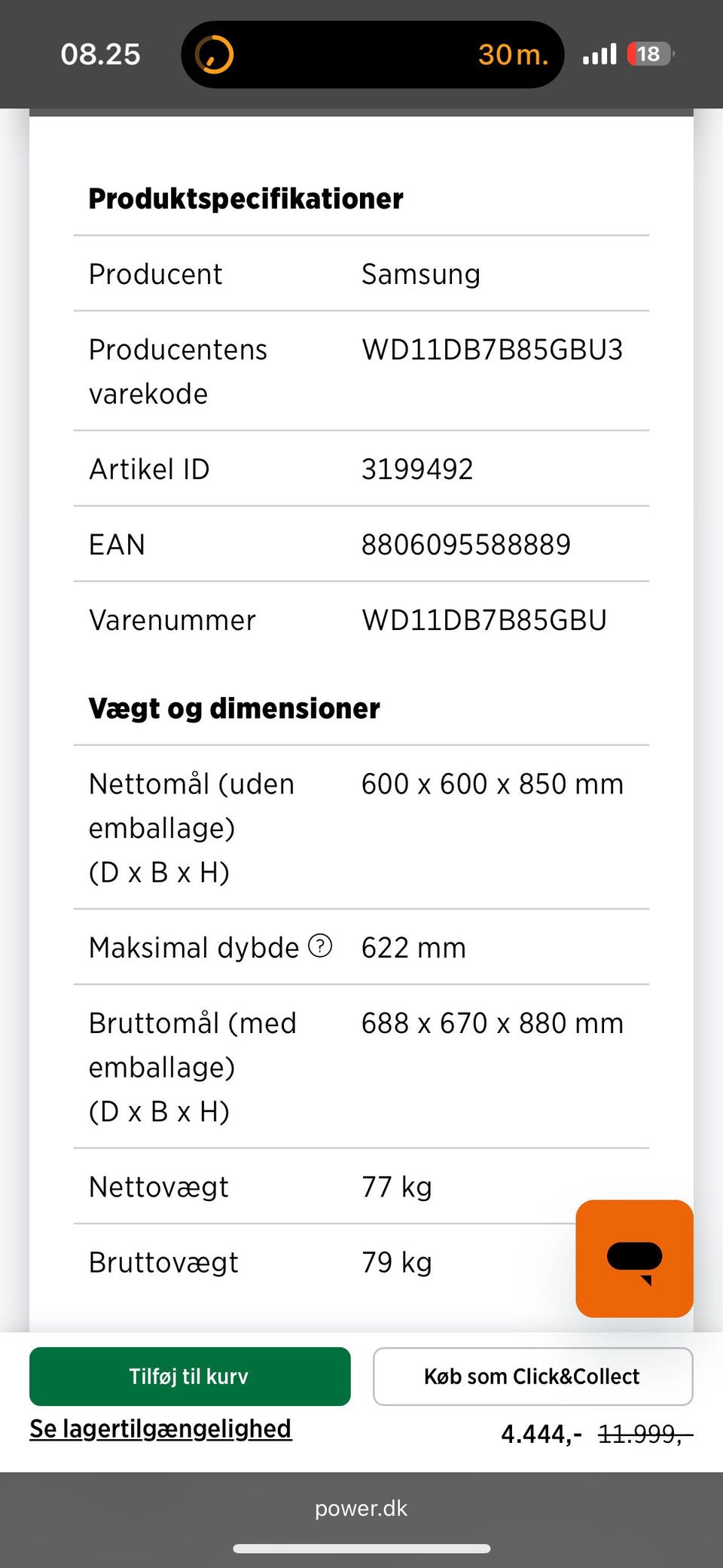
Task: Select the WD11DB7B85GBU3 product code
Action: [493, 350]
